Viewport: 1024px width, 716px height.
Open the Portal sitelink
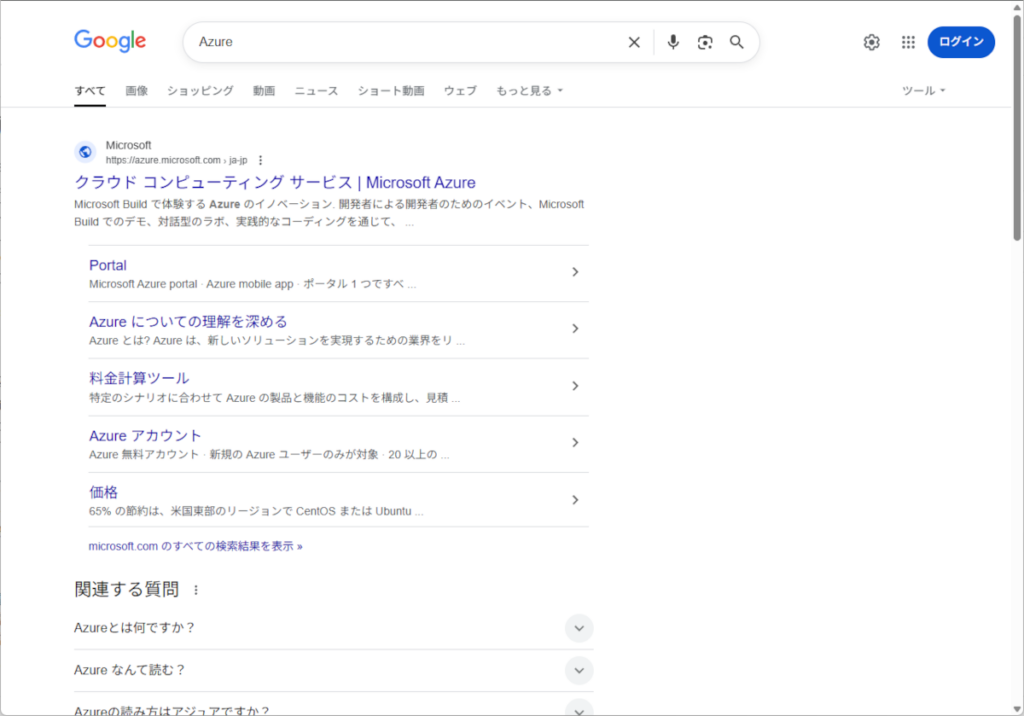coord(108,265)
